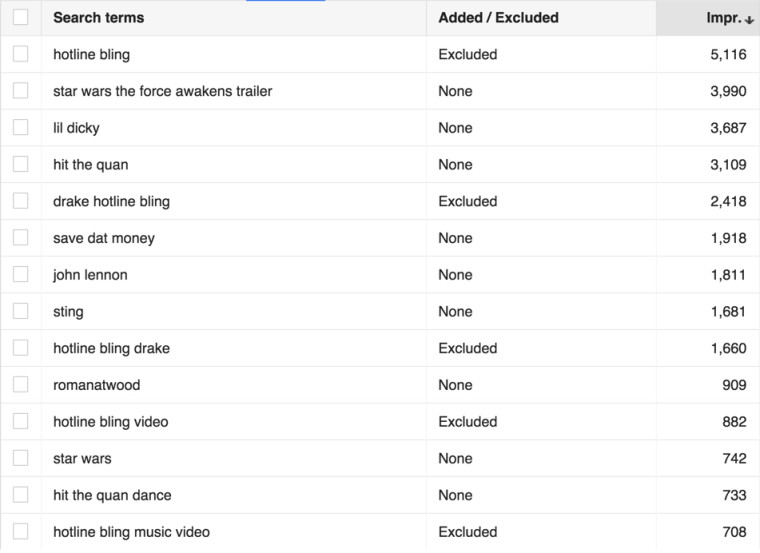Check the 'lil dicky' row checkbox
Screen dimensions: 760x553
20,127
